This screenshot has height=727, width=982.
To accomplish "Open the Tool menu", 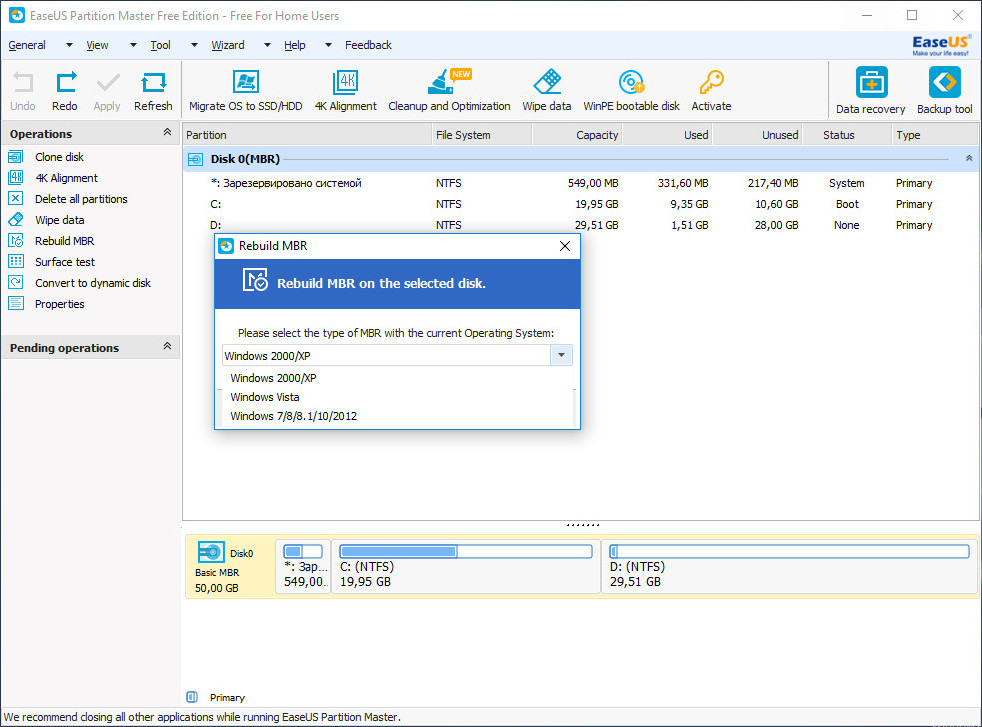I will coord(160,45).
